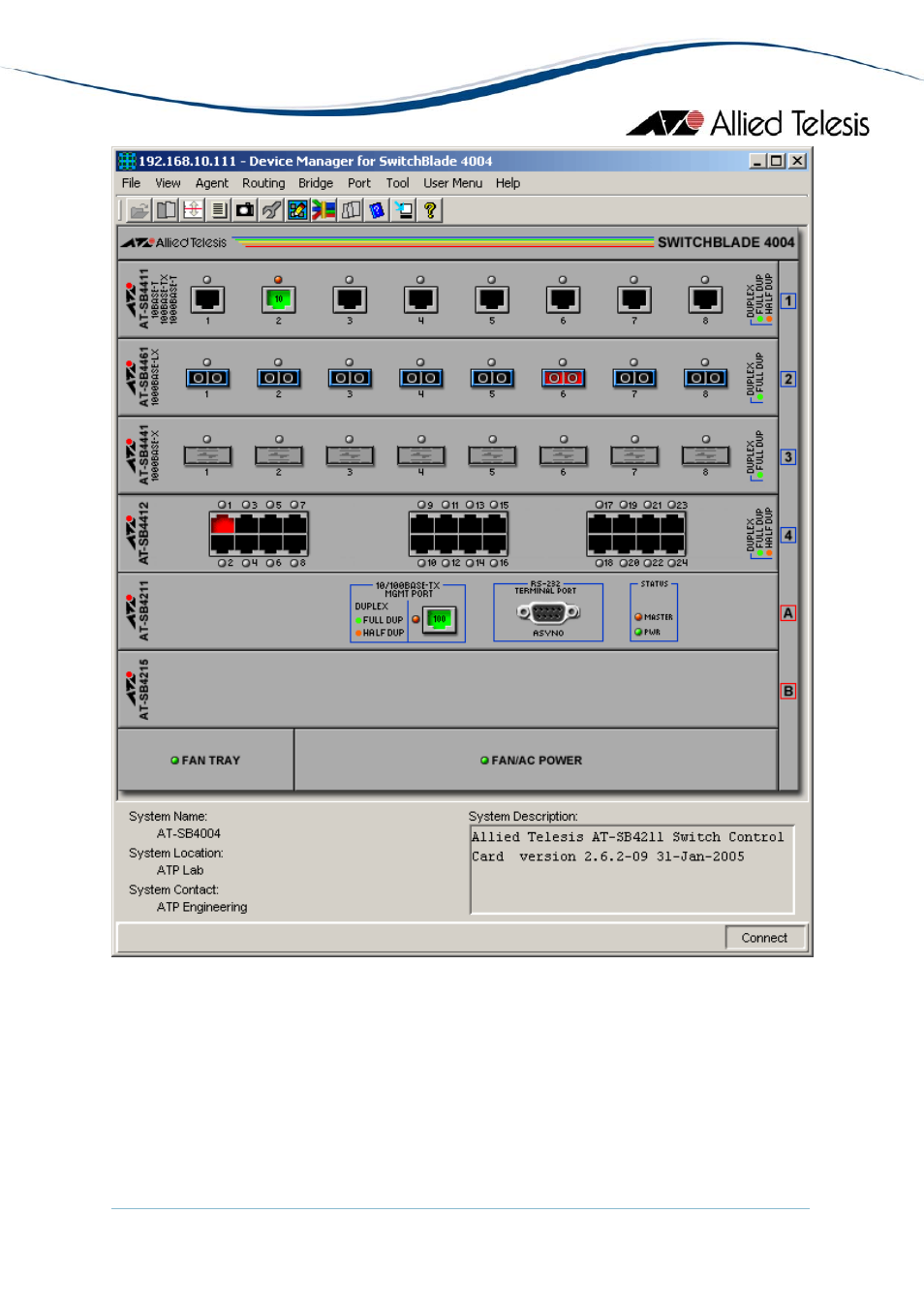Screen dimensions: 924x1308
Task: Click the open folder toolbar icon
Action: coord(140,210)
